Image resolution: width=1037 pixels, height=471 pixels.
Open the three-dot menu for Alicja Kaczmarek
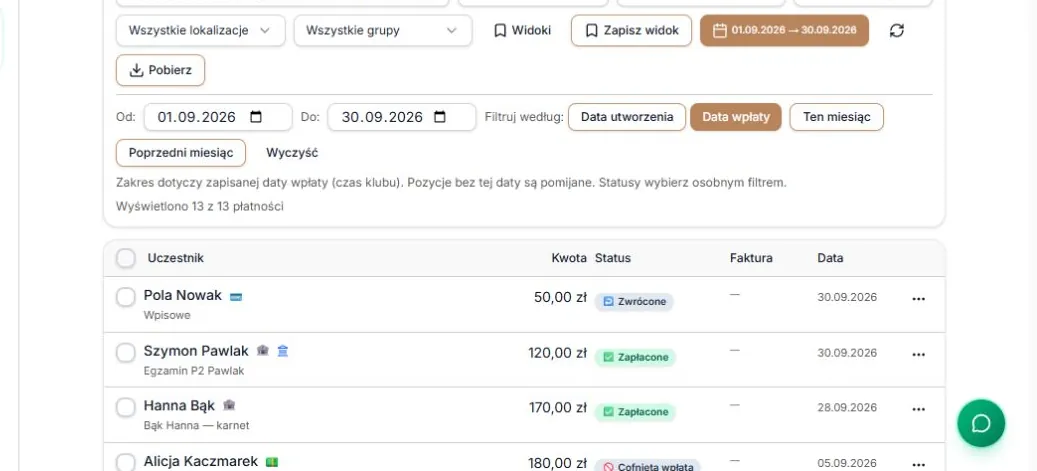(x=919, y=464)
